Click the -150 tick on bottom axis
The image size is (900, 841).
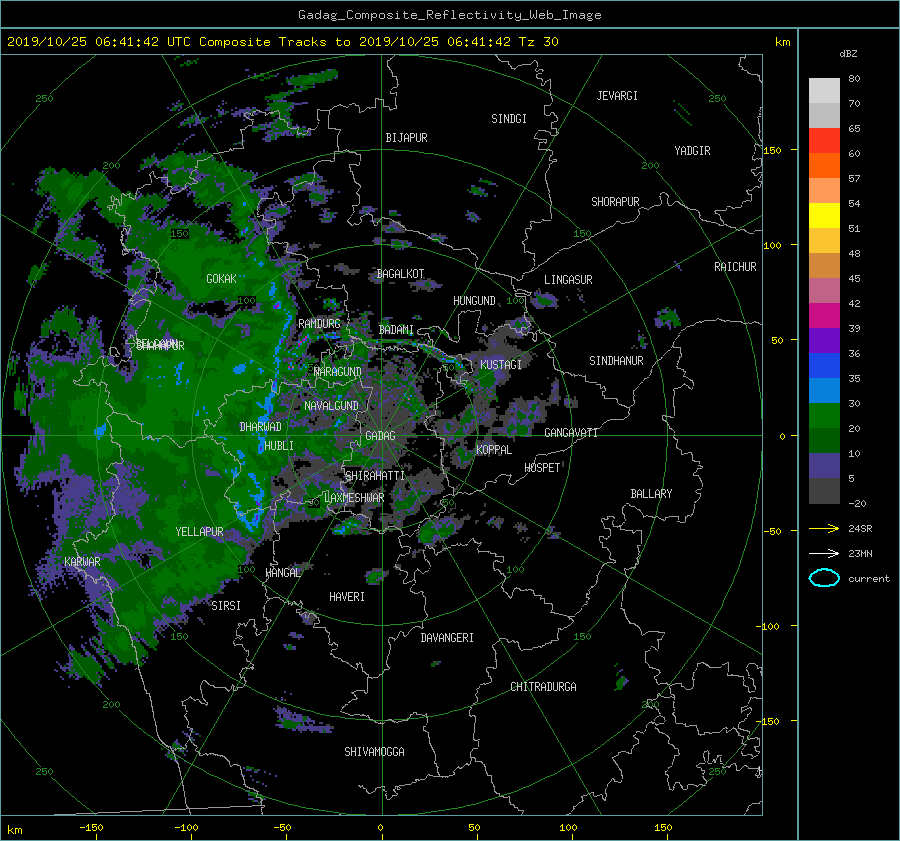point(91,828)
